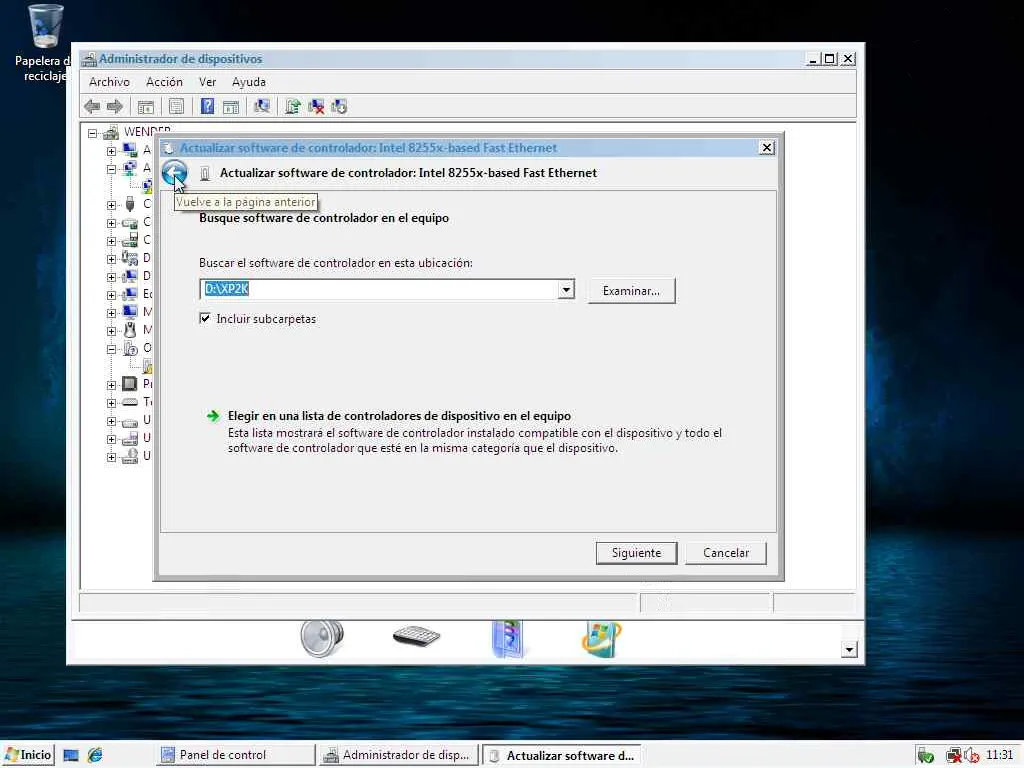Viewport: 1024px width, 768px height.
Task: Open the Ver menu
Action: [207, 82]
